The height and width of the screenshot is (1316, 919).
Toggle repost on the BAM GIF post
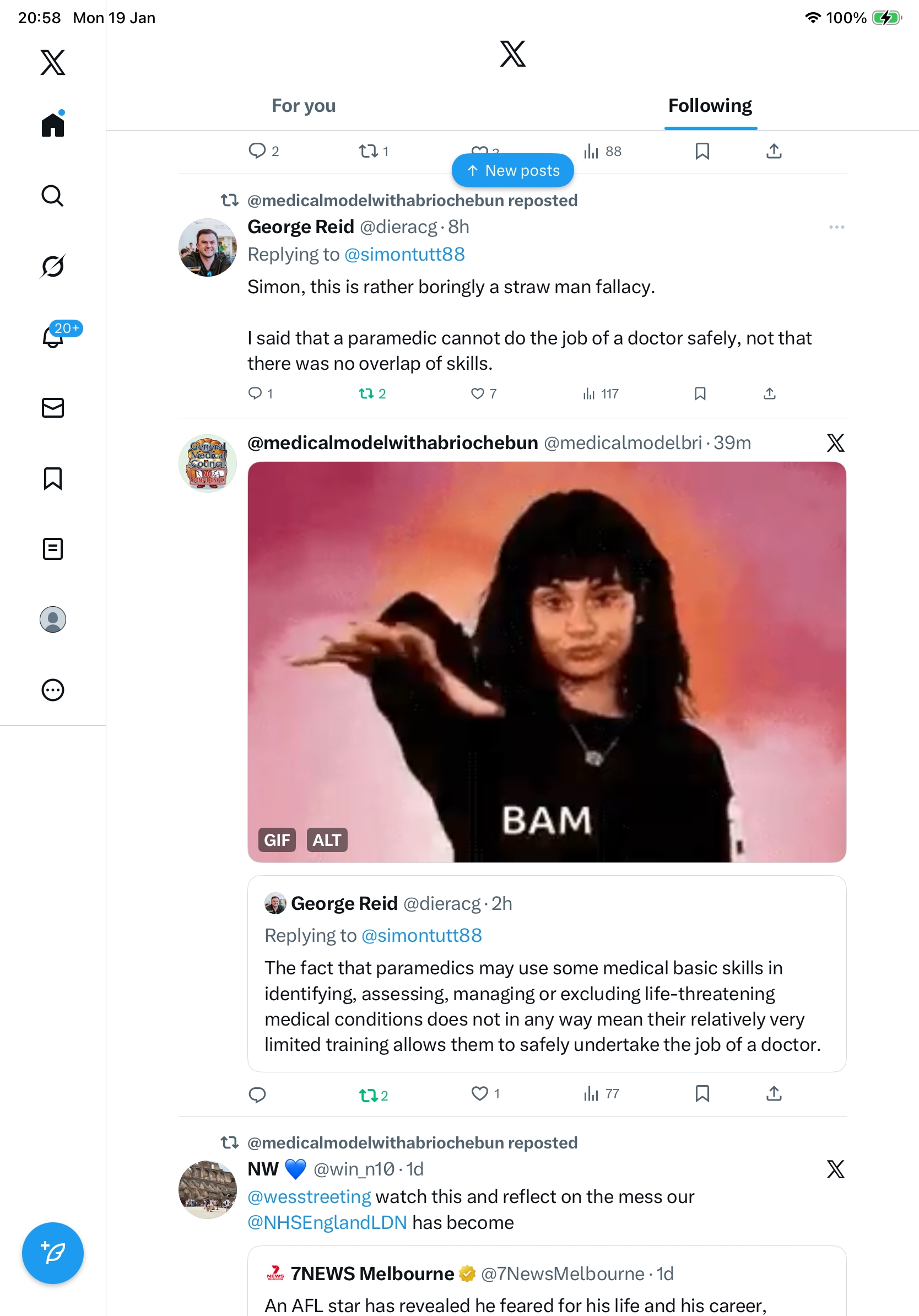(367, 1095)
